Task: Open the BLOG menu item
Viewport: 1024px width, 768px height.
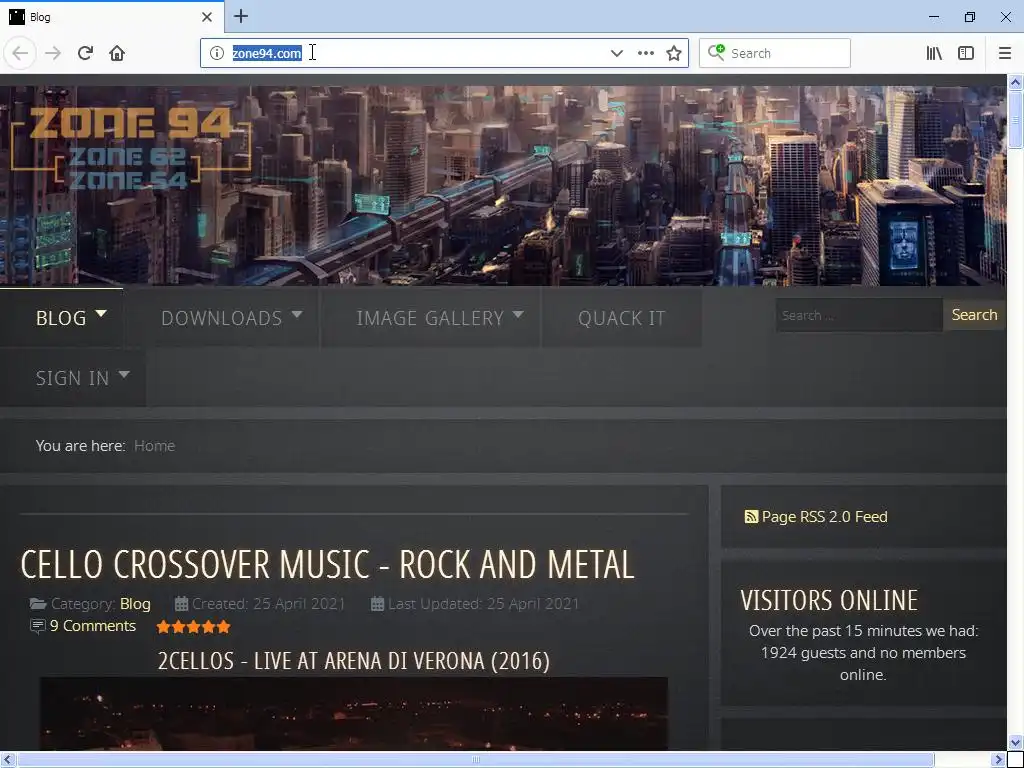Action: tap(61, 318)
